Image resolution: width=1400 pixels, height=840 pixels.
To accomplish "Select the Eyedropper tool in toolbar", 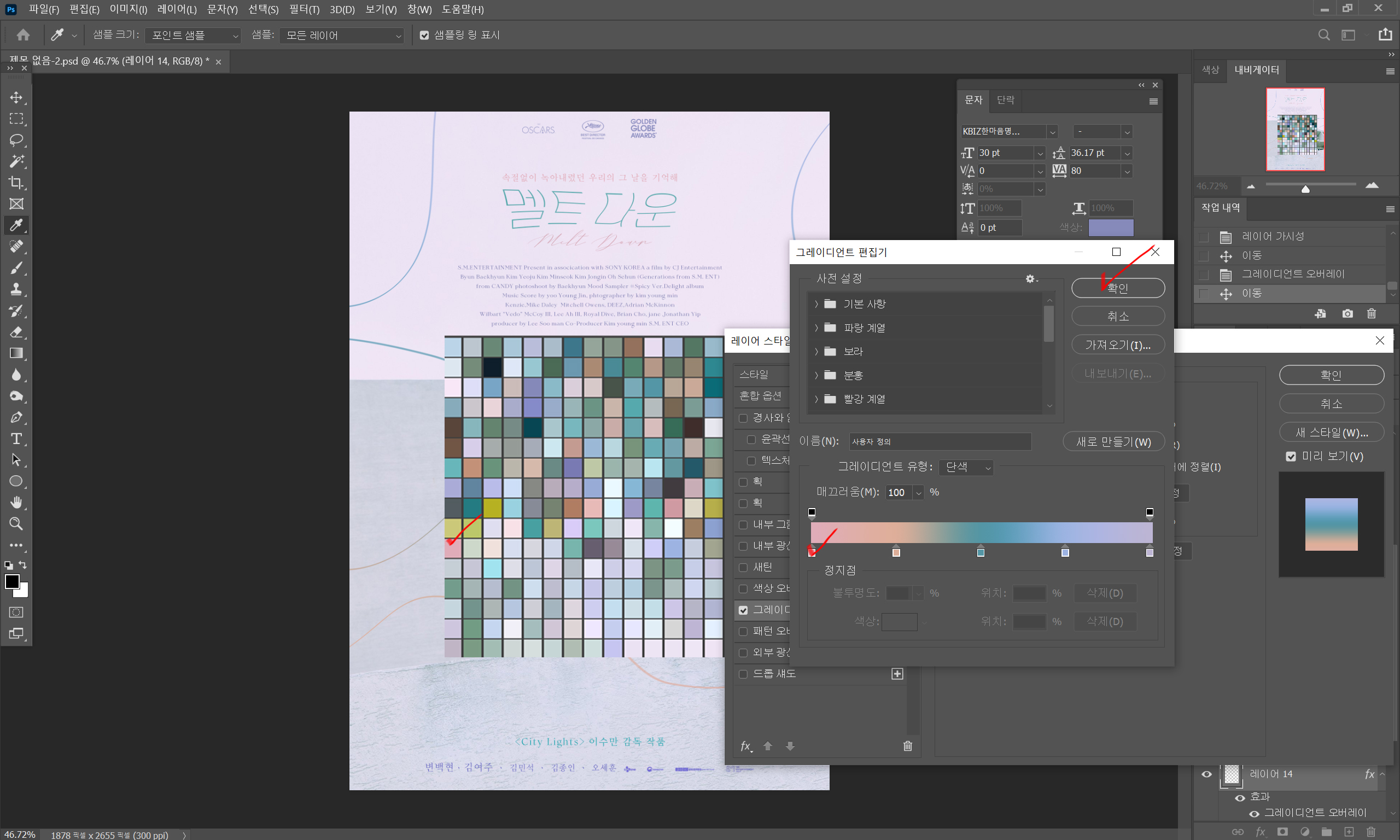I will (16, 225).
